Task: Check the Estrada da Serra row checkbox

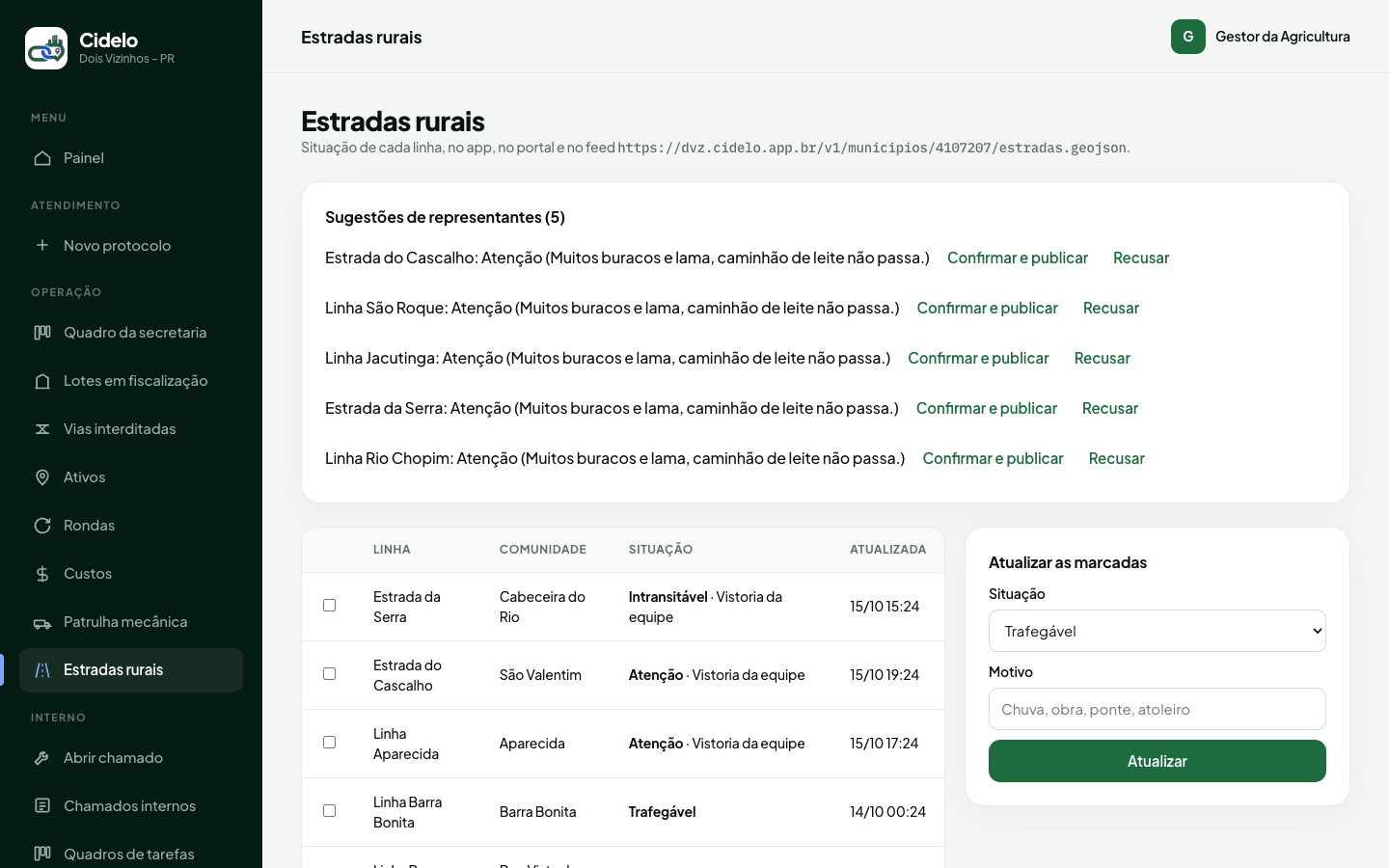Action: click(330, 606)
